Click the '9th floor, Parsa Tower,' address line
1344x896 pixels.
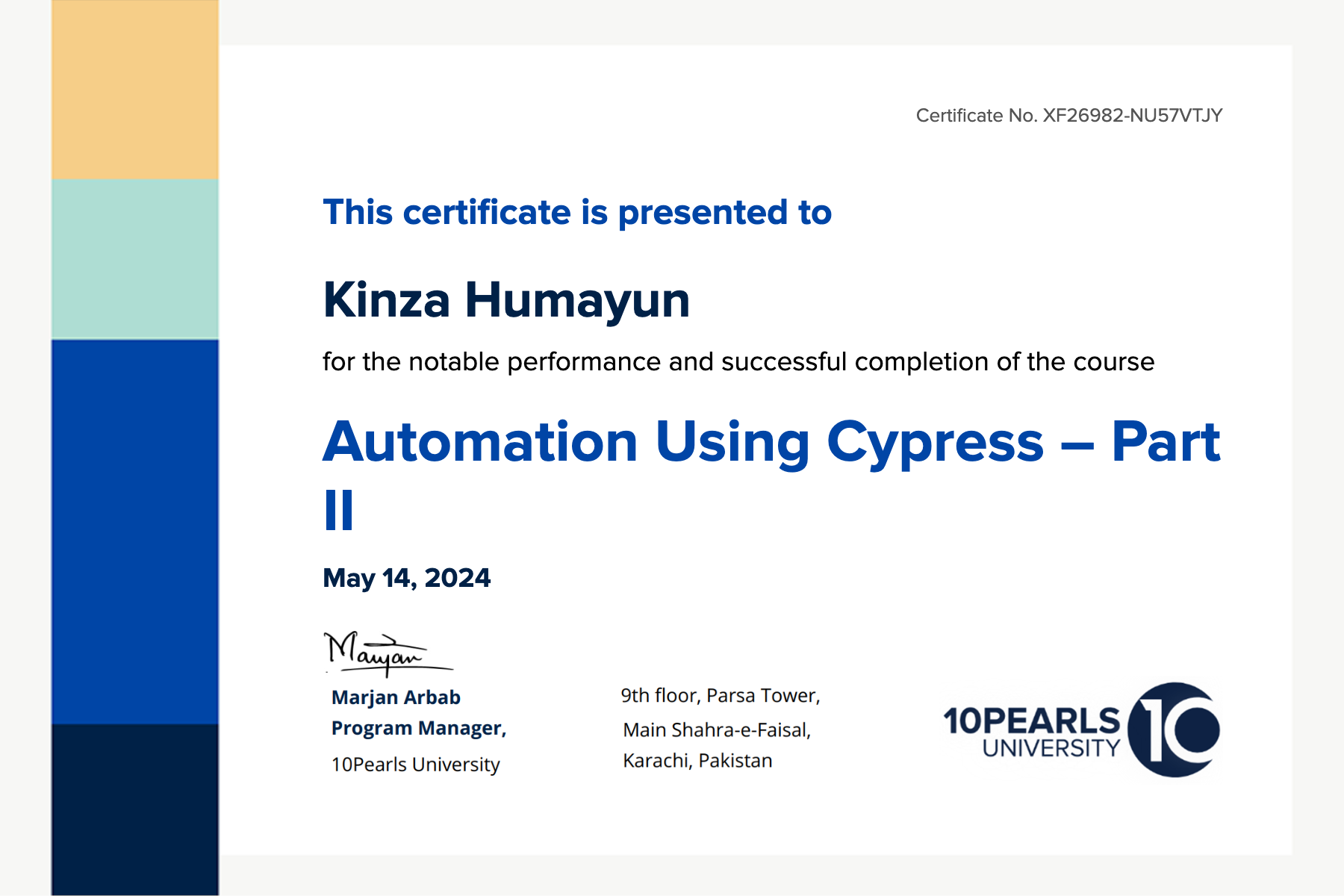pos(720,696)
